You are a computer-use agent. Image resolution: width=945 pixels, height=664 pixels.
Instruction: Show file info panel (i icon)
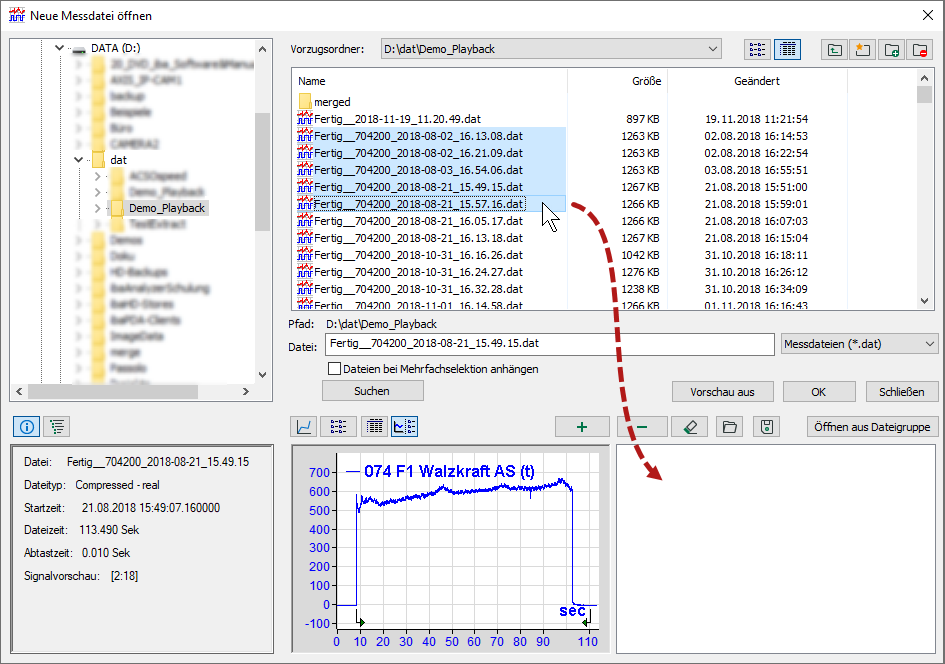coord(27,427)
